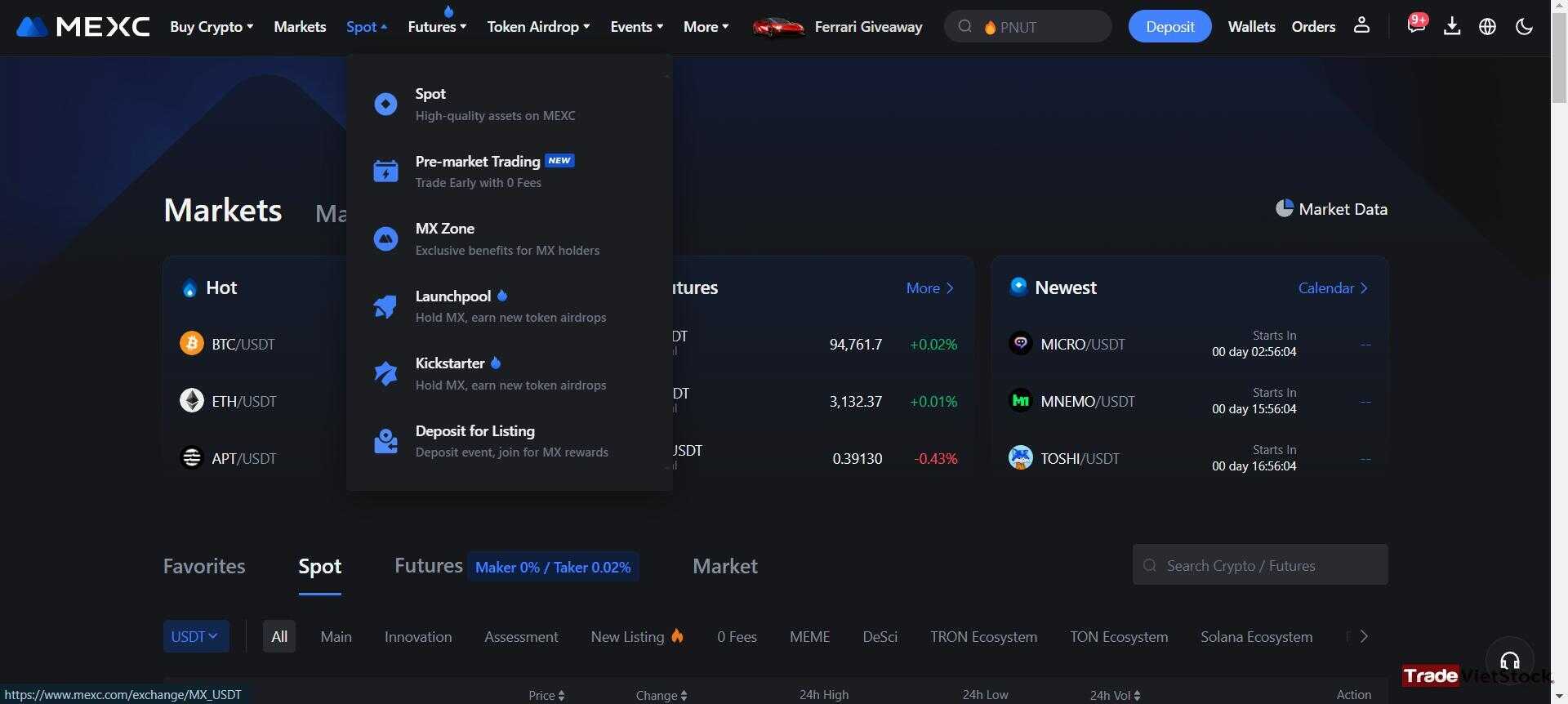This screenshot has width=1568, height=704.
Task: Click the Spot diamond icon in menu
Action: [385, 105]
